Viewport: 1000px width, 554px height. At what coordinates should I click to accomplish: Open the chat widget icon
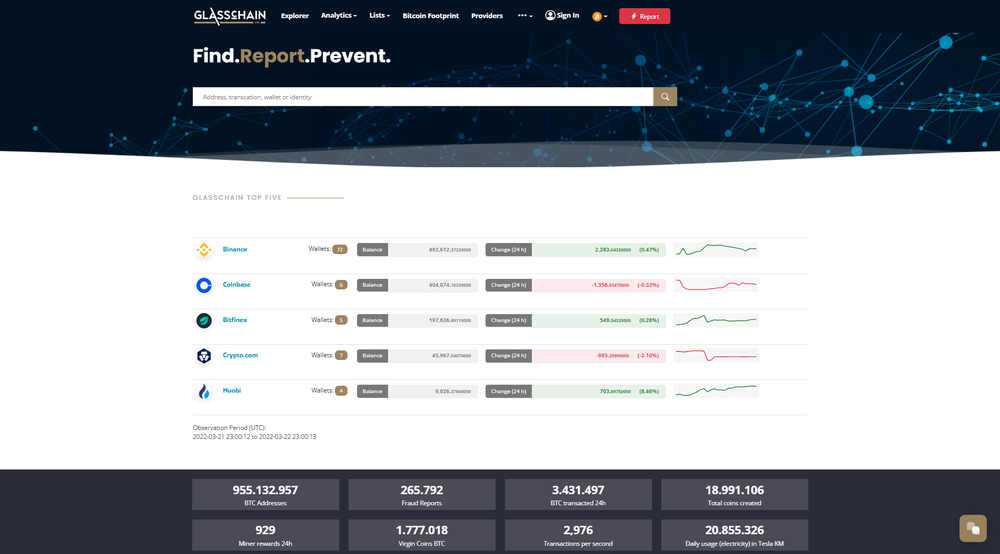click(973, 528)
